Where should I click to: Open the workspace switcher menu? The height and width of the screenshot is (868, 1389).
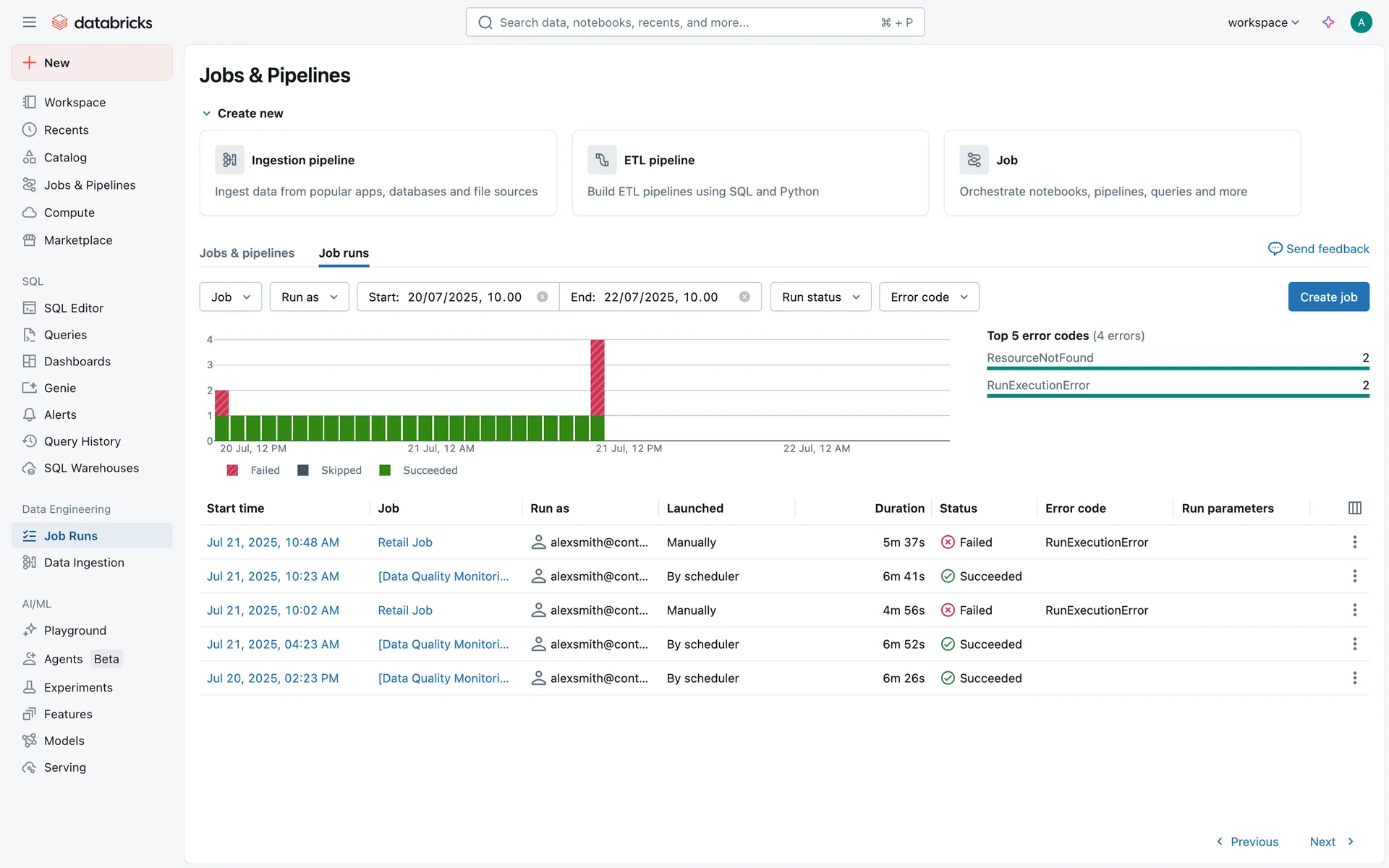pos(1263,22)
